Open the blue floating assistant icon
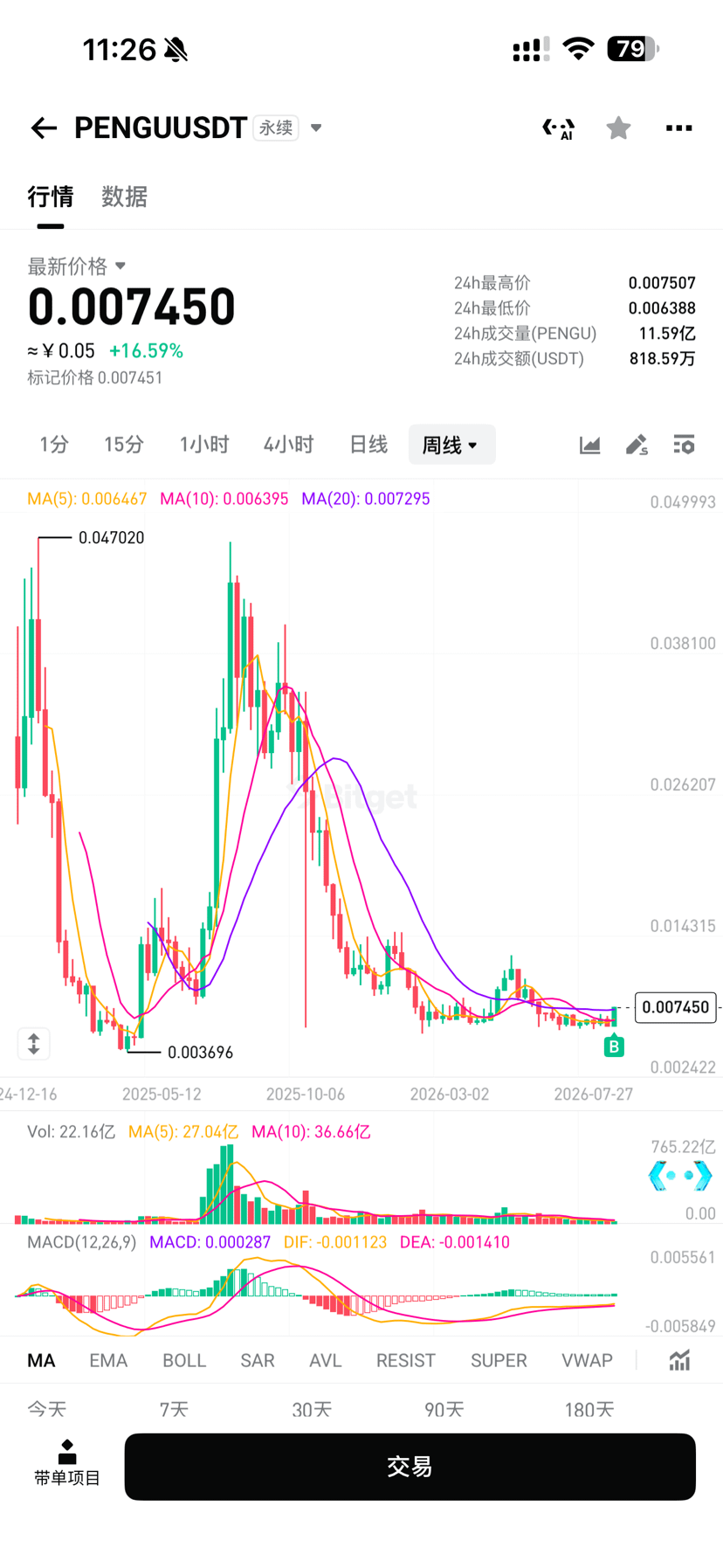The image size is (723, 1568). 680,1176
